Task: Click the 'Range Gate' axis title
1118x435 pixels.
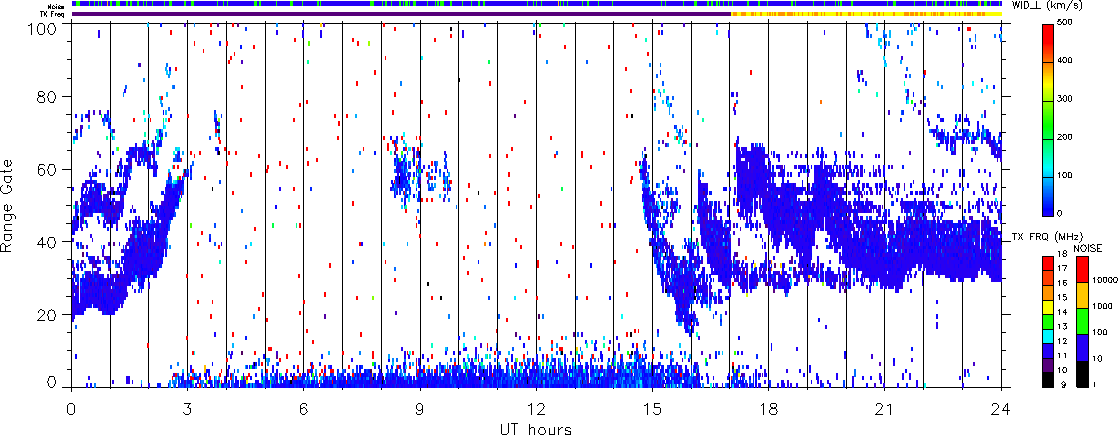Action: (x=8, y=205)
